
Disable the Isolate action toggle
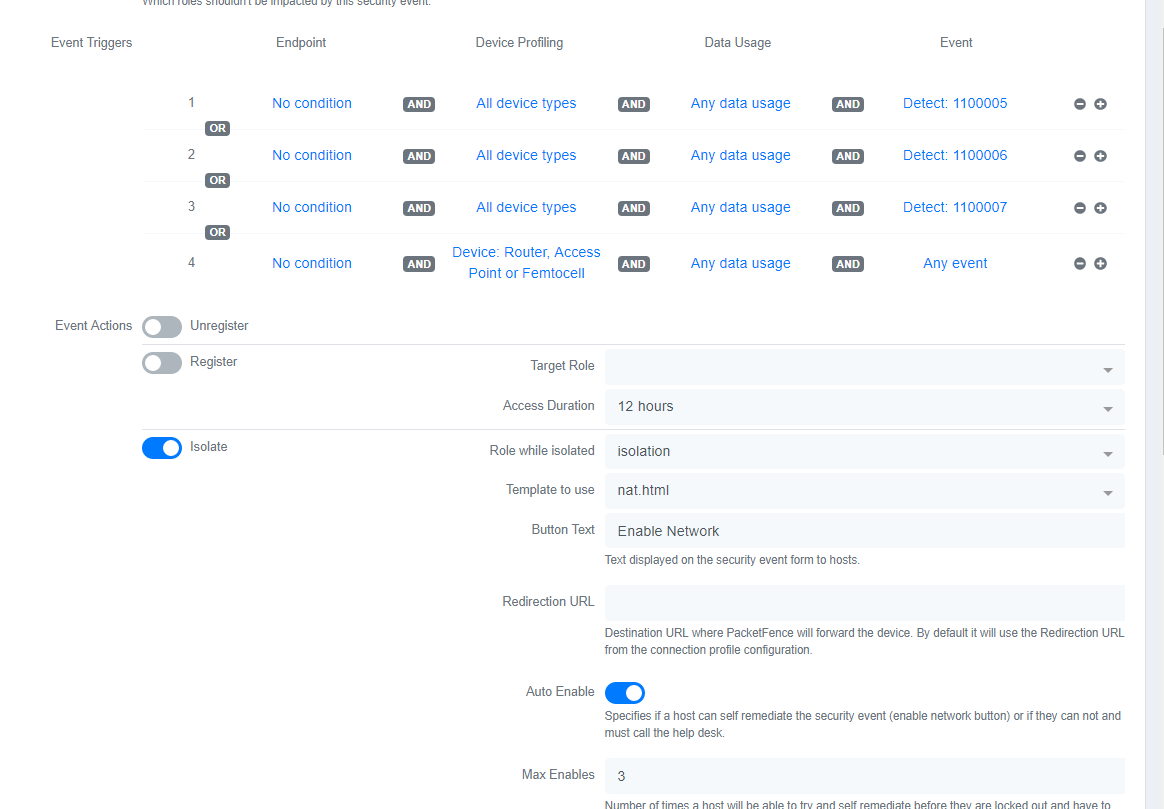pyautogui.click(x=162, y=448)
